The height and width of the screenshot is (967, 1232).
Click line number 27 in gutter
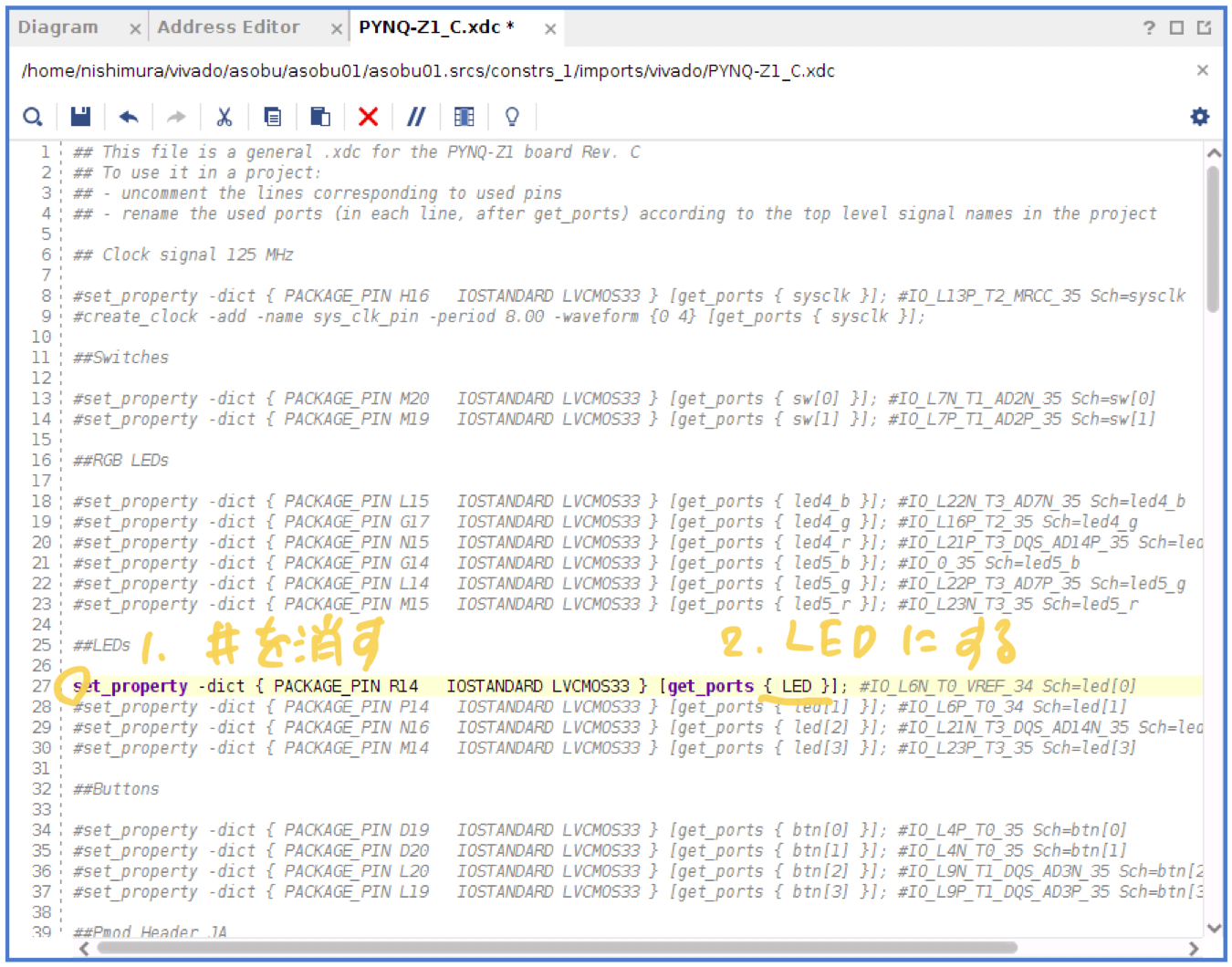coord(41,686)
